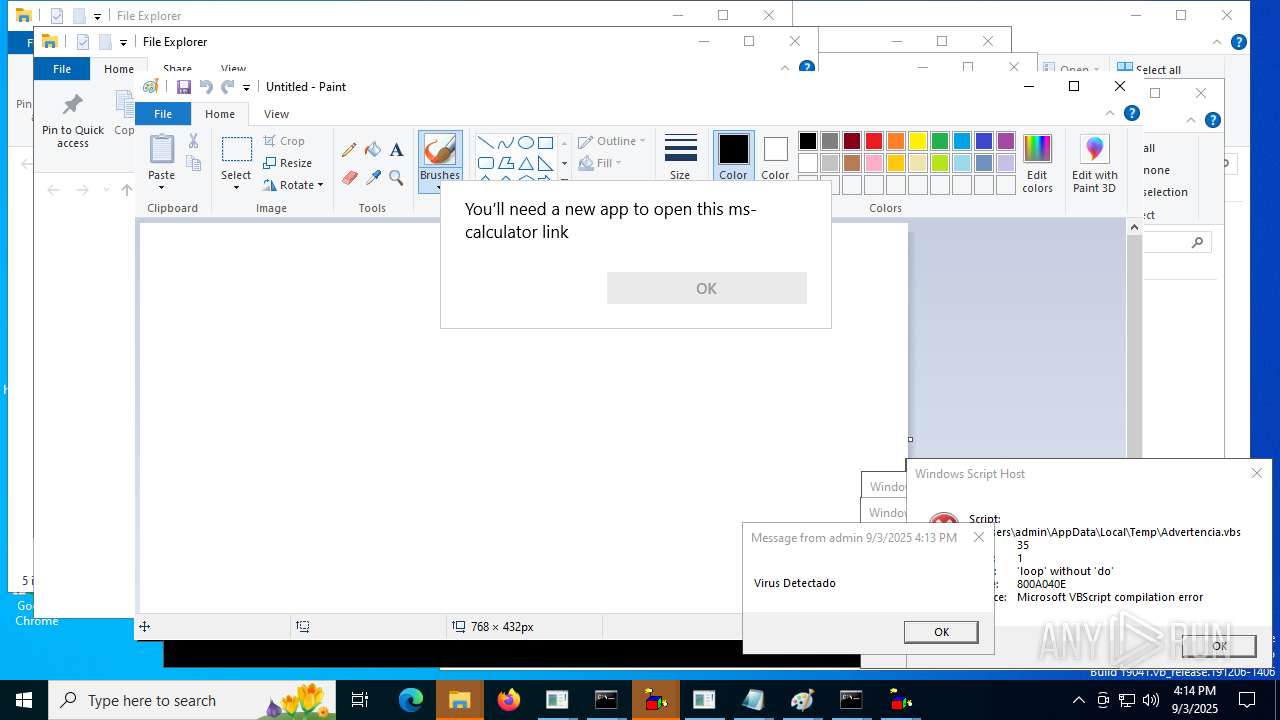
Task: Crop the image selection
Action: [284, 141]
